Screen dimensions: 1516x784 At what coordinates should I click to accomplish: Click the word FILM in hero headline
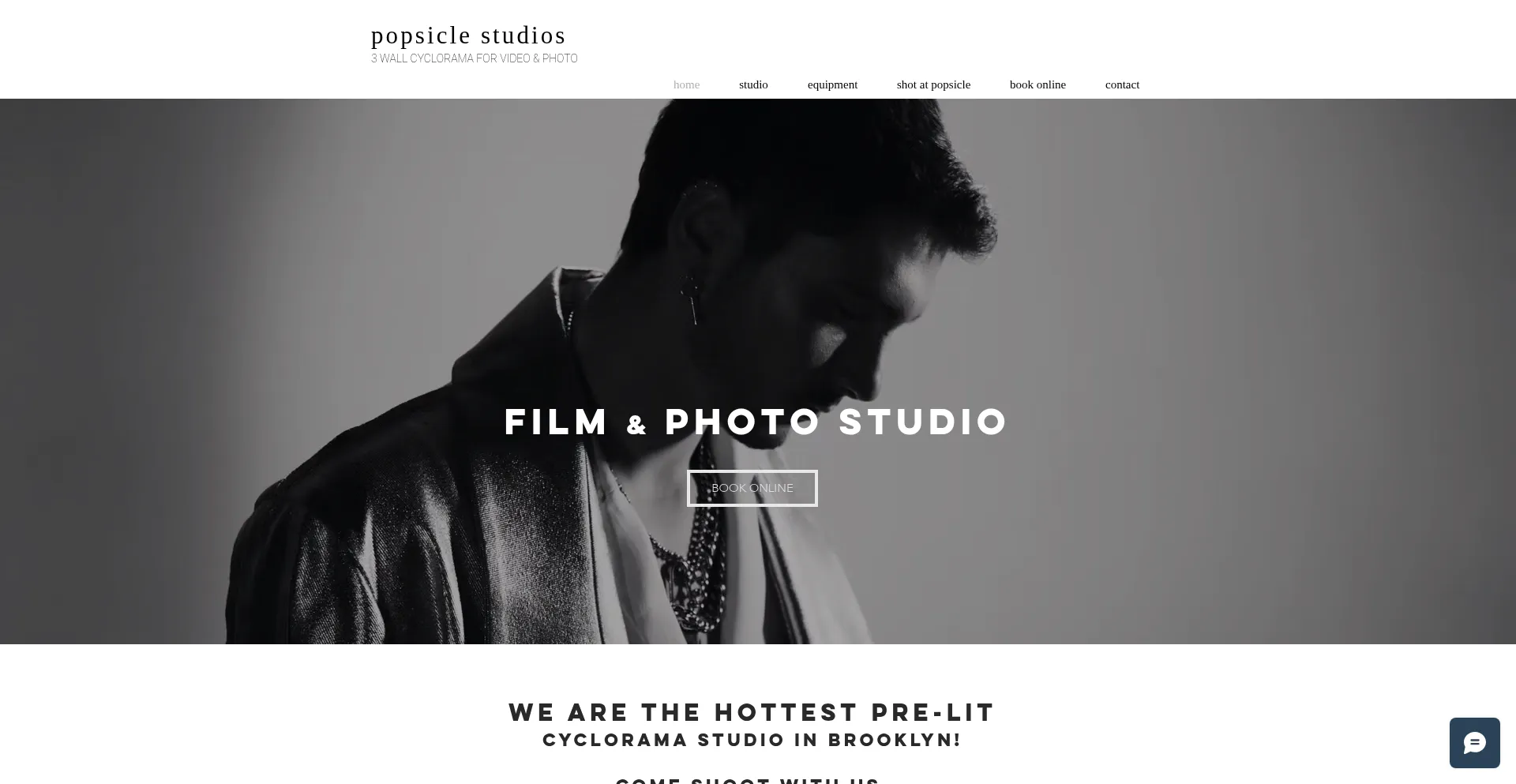[557, 422]
